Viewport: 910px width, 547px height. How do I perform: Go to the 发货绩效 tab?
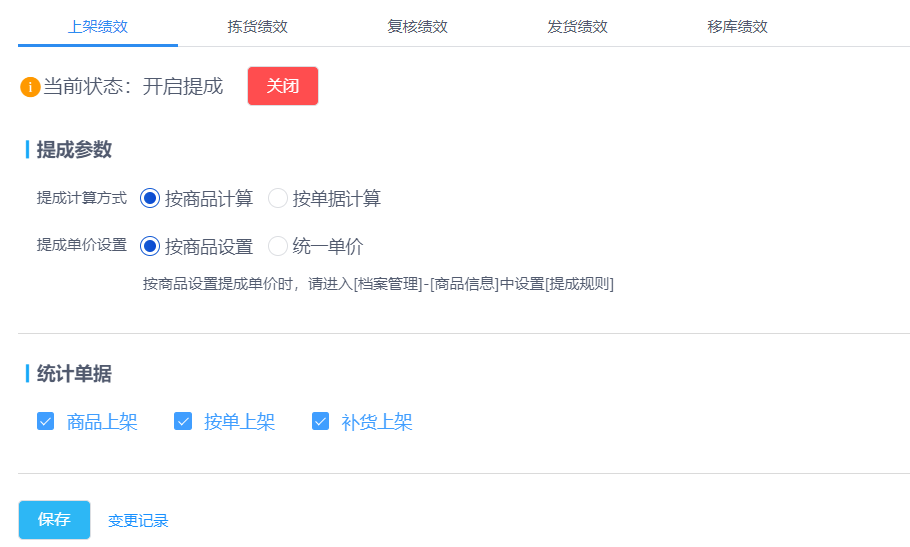click(577, 27)
